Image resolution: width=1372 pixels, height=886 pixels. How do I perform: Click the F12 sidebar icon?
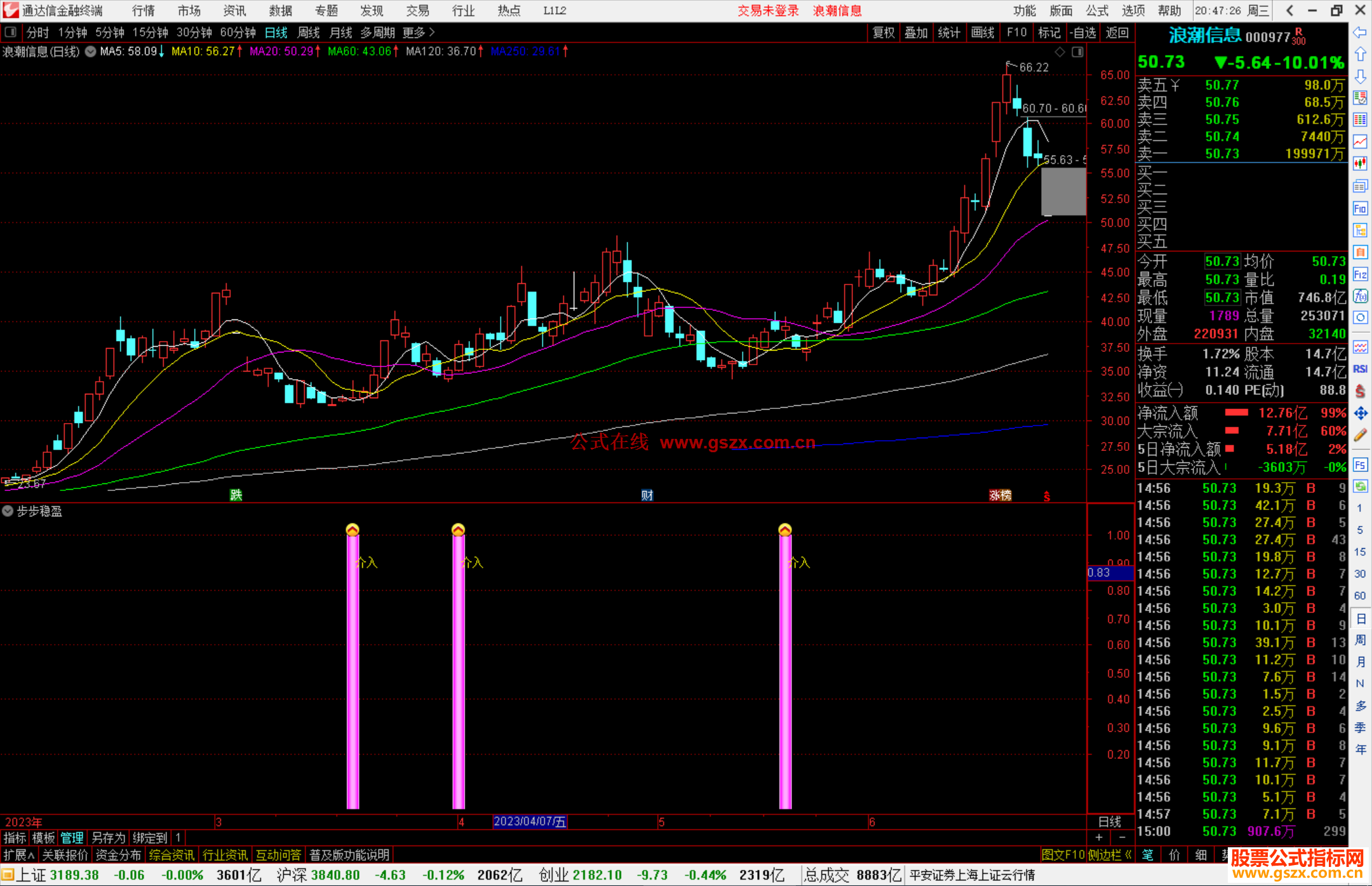point(1360,274)
